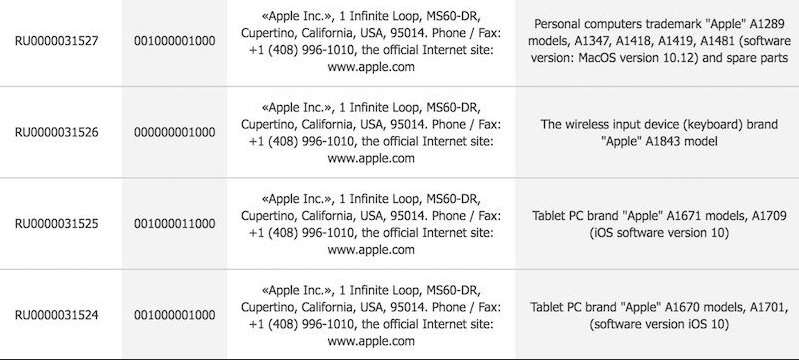
Task: Click code 001000011000 in third row
Action: point(175,223)
